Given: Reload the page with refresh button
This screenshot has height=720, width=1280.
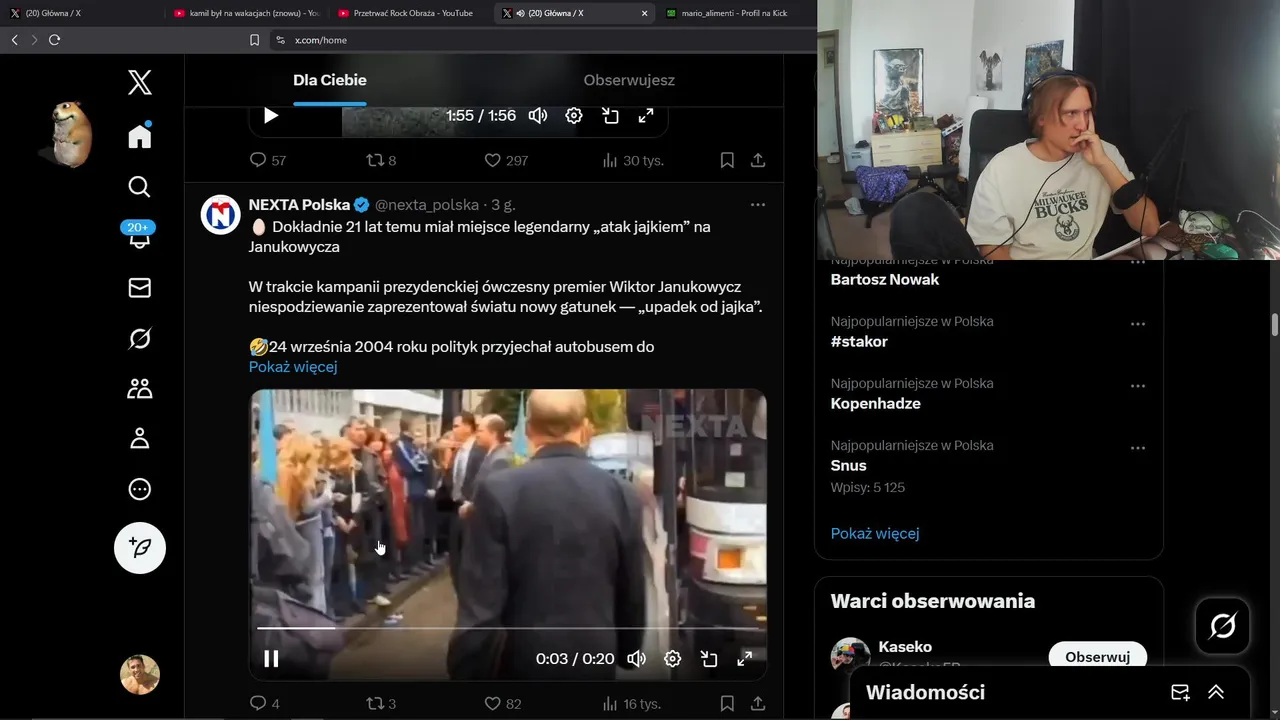Looking at the screenshot, I should 54,40.
